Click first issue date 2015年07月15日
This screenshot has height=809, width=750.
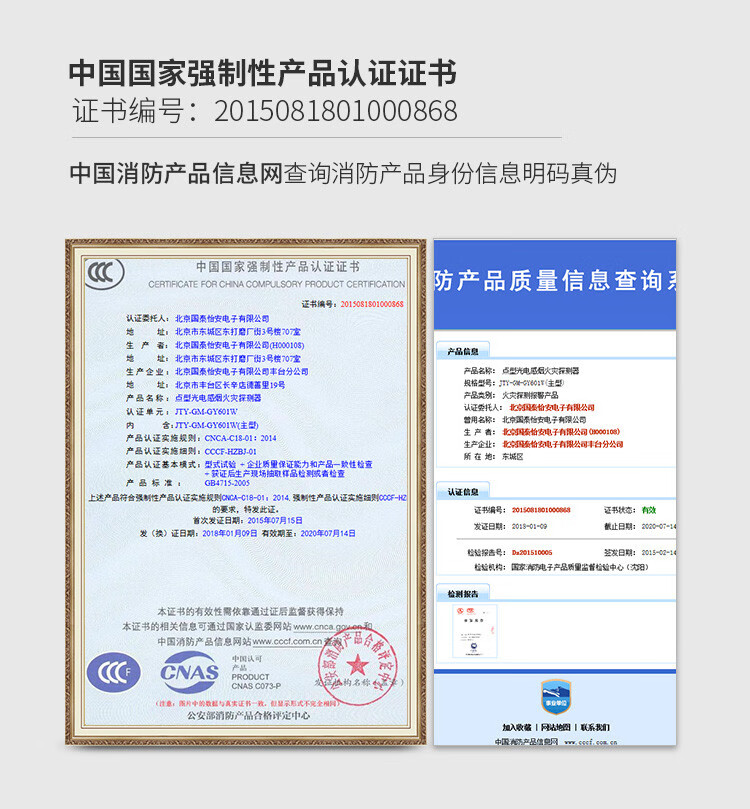point(275,520)
